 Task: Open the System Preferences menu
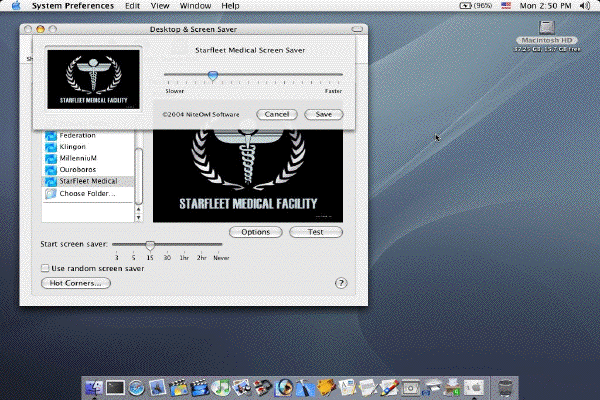pyautogui.click(x=73, y=6)
